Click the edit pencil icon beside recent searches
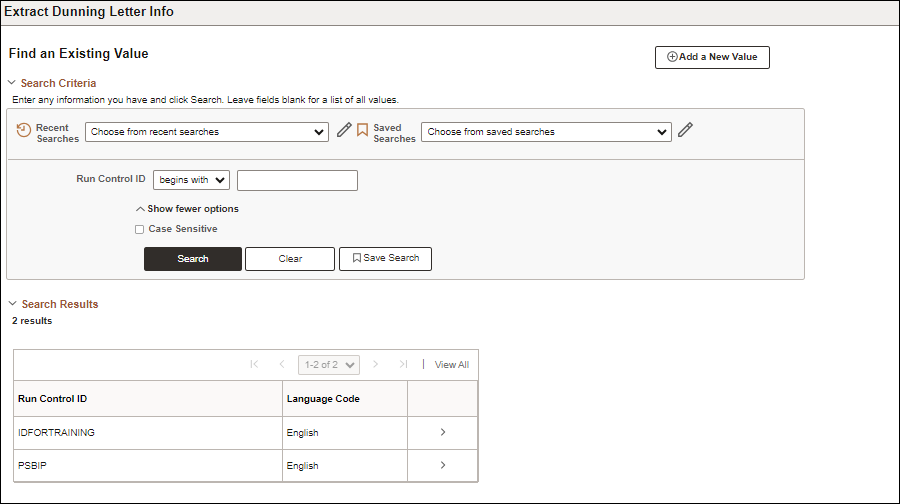 tap(344, 130)
